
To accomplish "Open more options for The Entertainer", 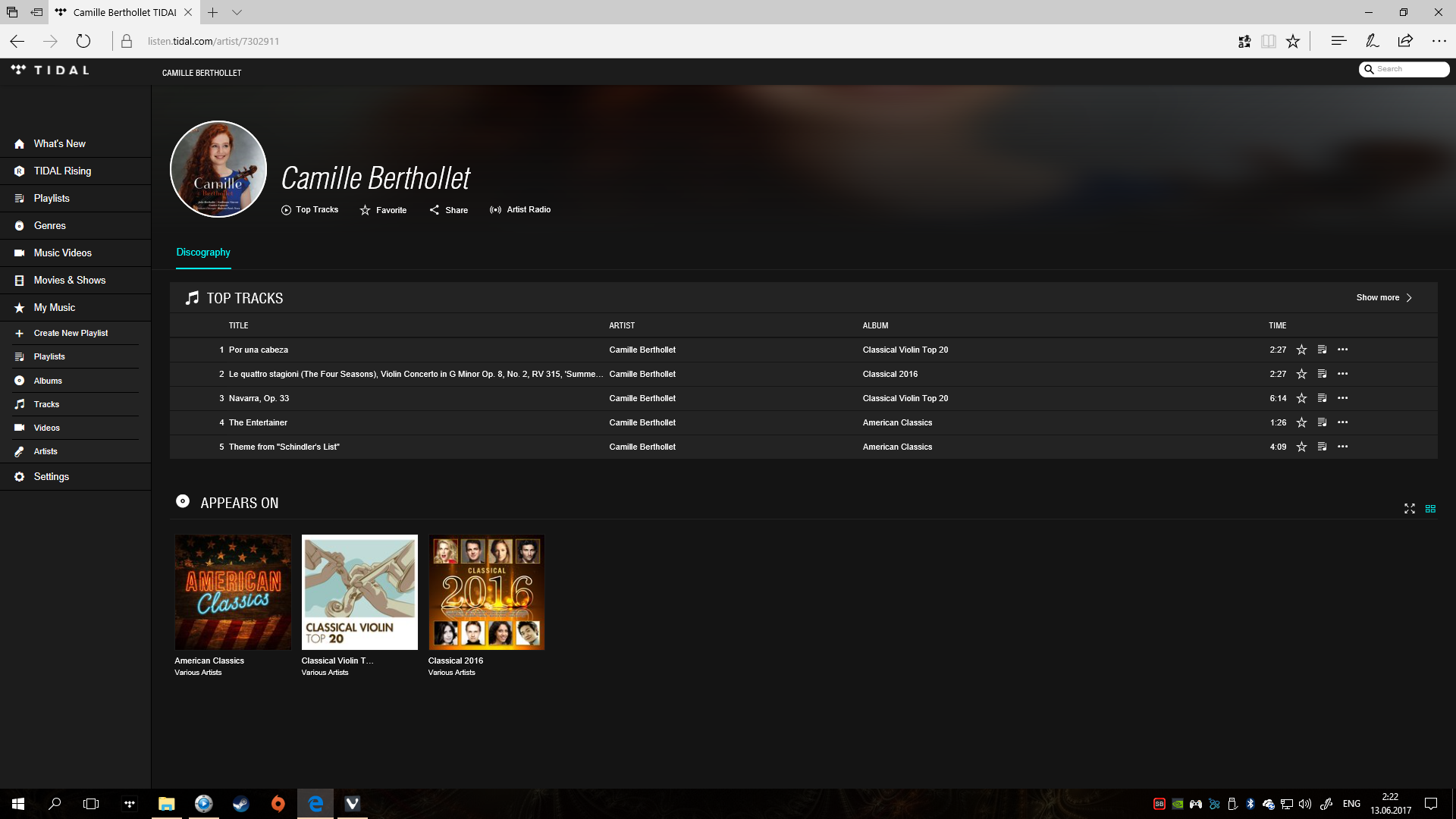I will click(1343, 422).
